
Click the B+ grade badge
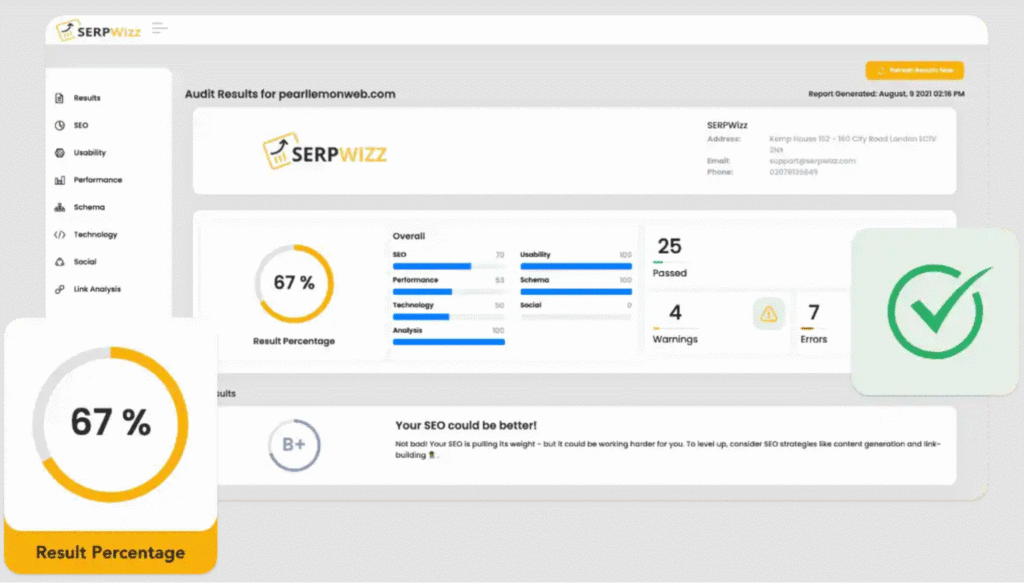point(294,446)
